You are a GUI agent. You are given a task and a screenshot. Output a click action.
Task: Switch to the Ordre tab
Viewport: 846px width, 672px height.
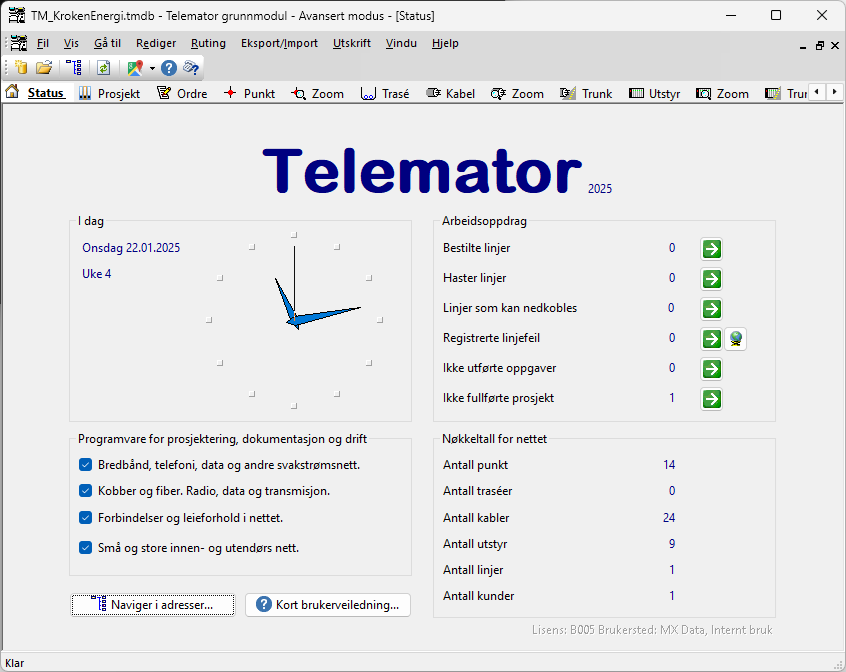(182, 93)
